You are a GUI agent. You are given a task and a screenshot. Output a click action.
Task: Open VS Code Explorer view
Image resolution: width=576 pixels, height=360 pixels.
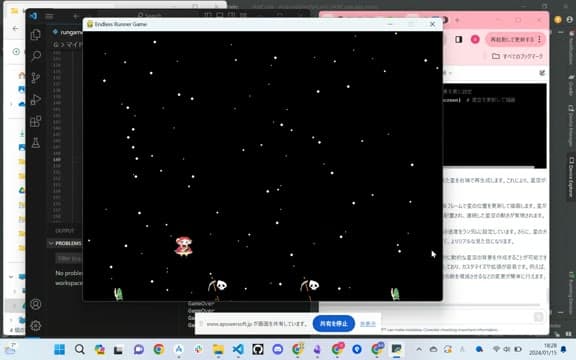point(36,35)
